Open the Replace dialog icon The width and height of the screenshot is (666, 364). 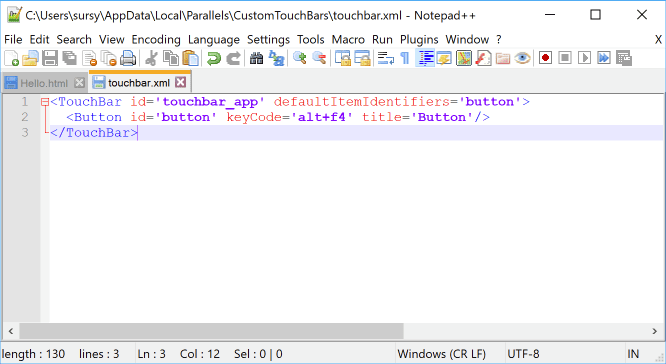(x=277, y=58)
